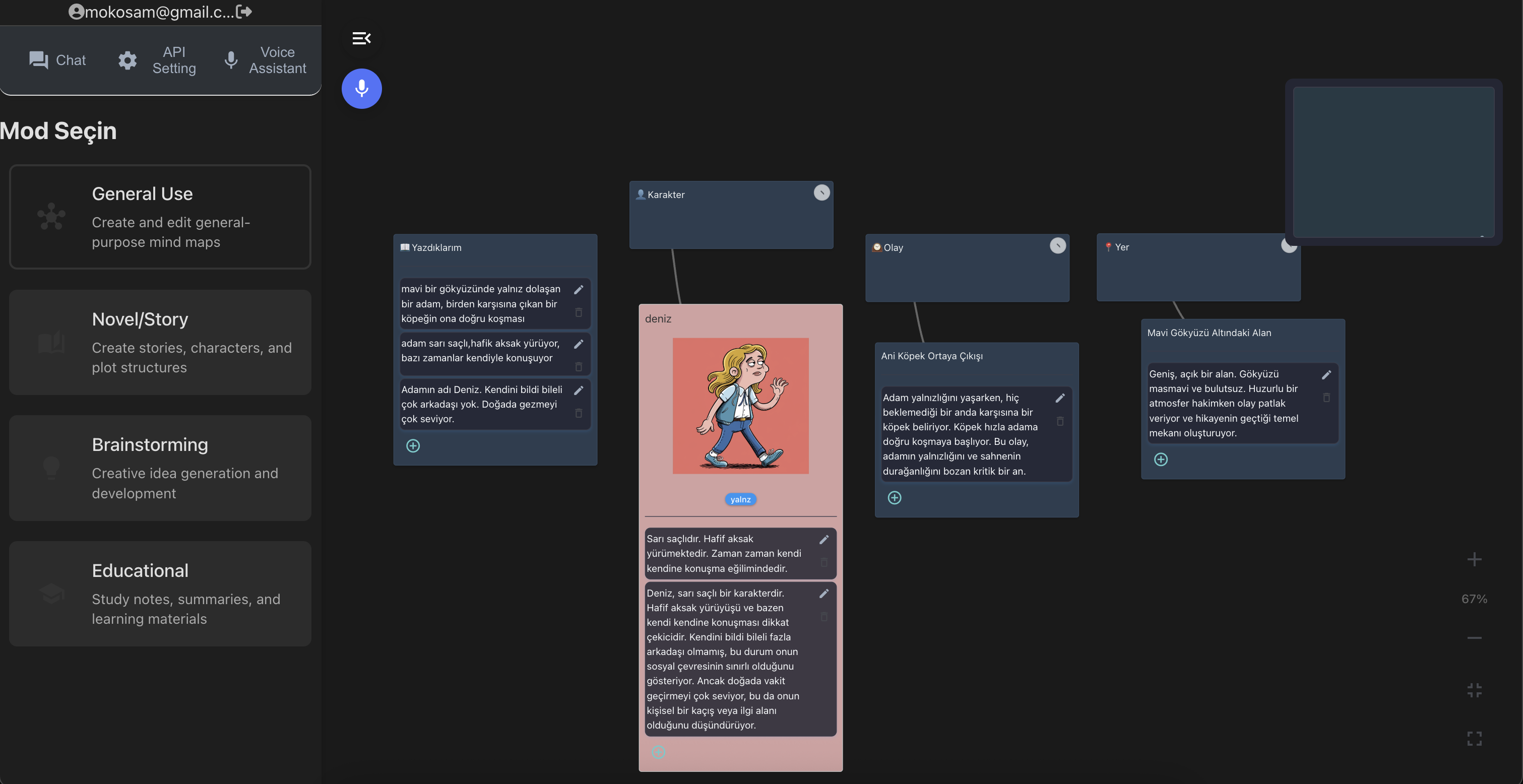This screenshot has width=1523, height=784.
Task: Select the Novel/Story mode card
Action: pyautogui.click(x=160, y=342)
